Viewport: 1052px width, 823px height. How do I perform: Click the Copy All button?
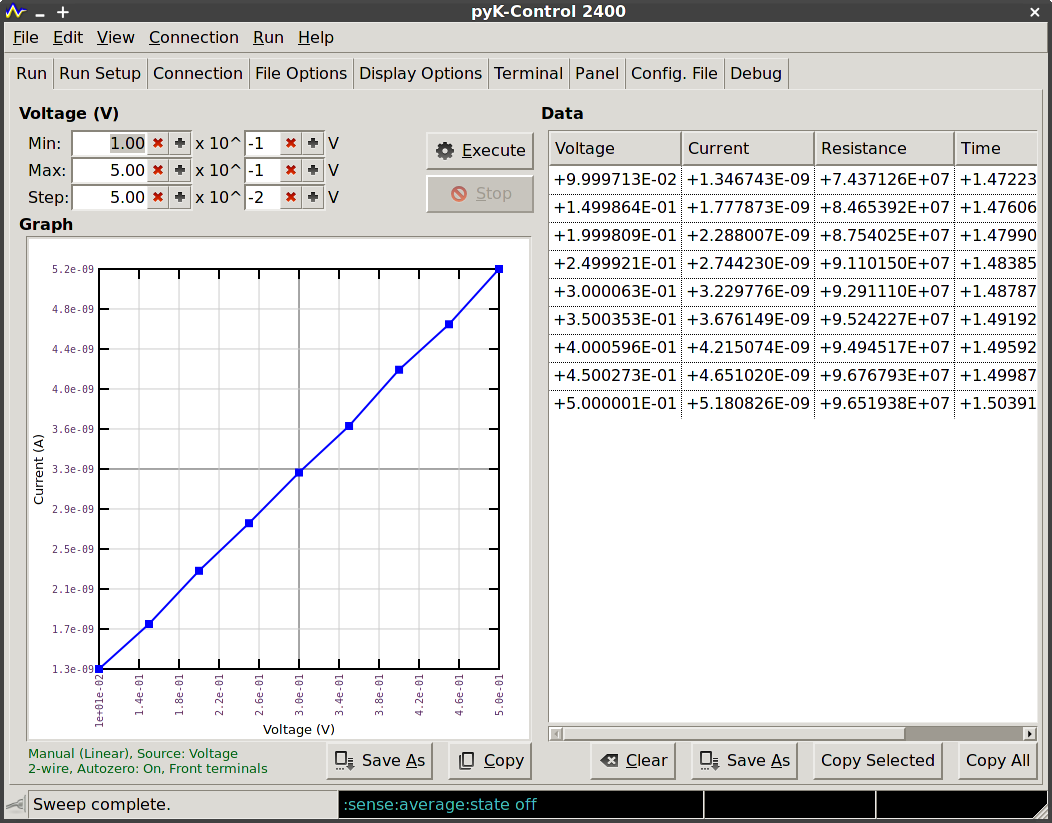tap(998, 761)
